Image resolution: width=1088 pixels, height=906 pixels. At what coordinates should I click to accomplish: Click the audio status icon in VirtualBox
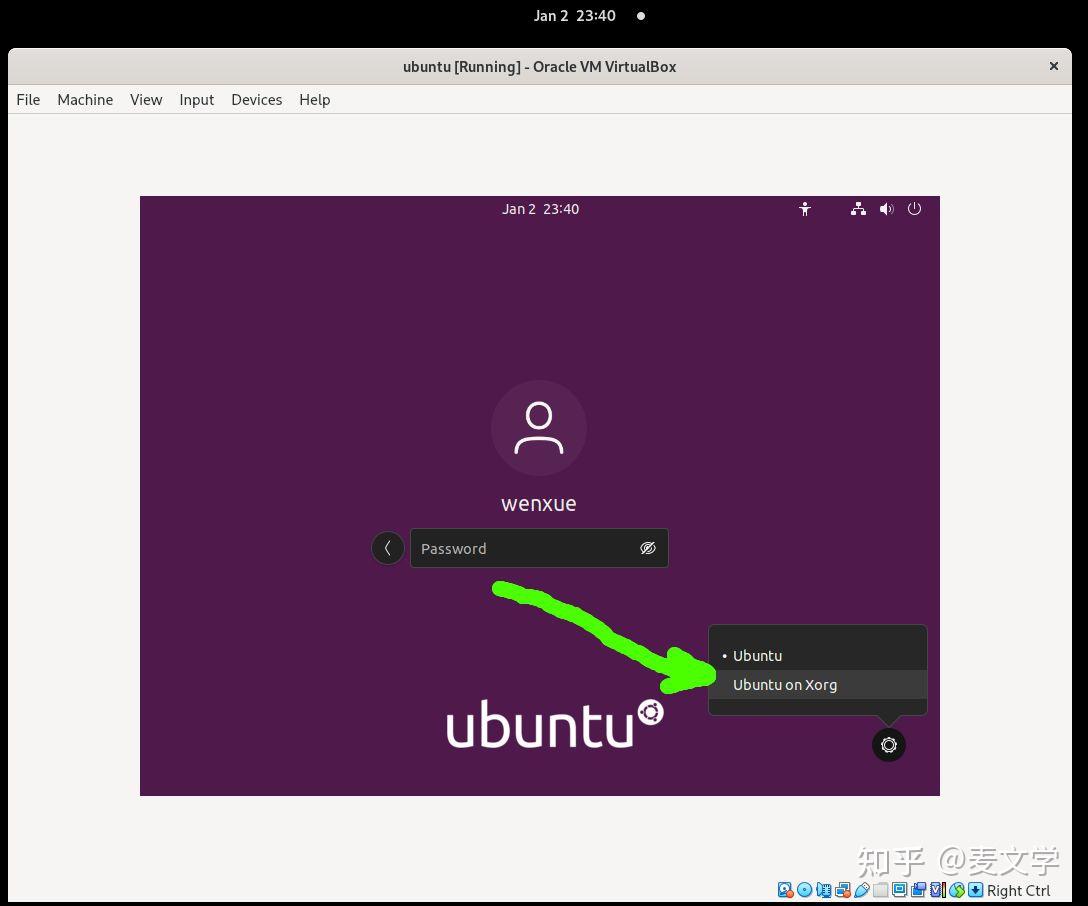click(824, 890)
